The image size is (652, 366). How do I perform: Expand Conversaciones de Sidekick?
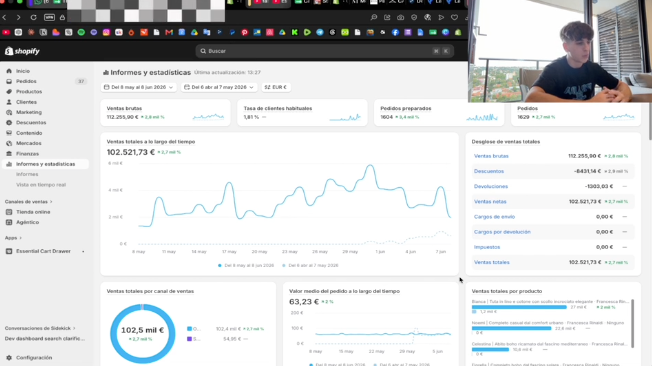[x=40, y=328]
